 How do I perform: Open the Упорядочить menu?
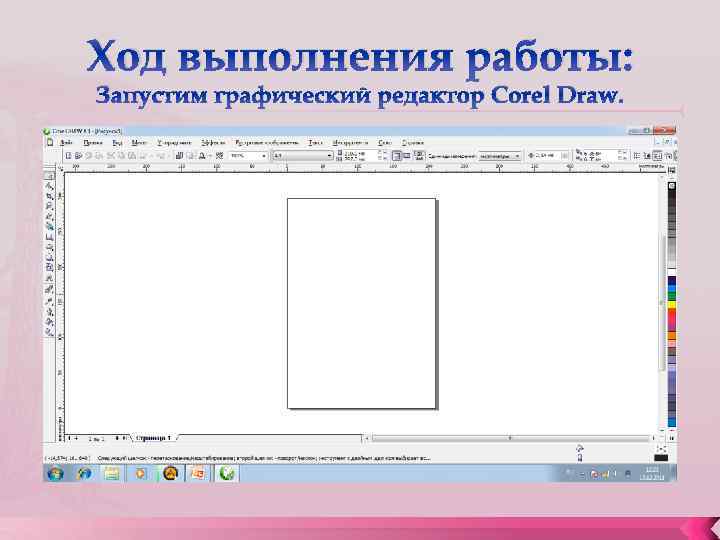click(174, 142)
